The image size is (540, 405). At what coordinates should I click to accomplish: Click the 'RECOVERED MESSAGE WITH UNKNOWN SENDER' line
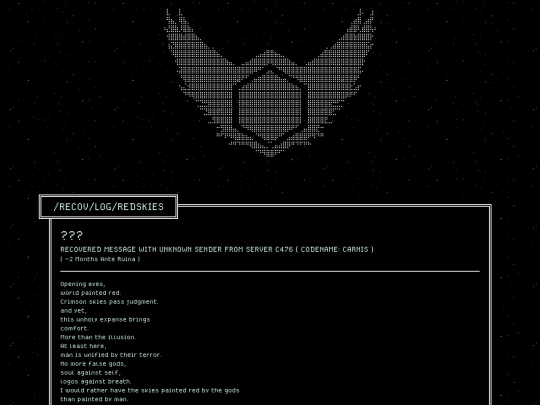[x=217, y=249]
